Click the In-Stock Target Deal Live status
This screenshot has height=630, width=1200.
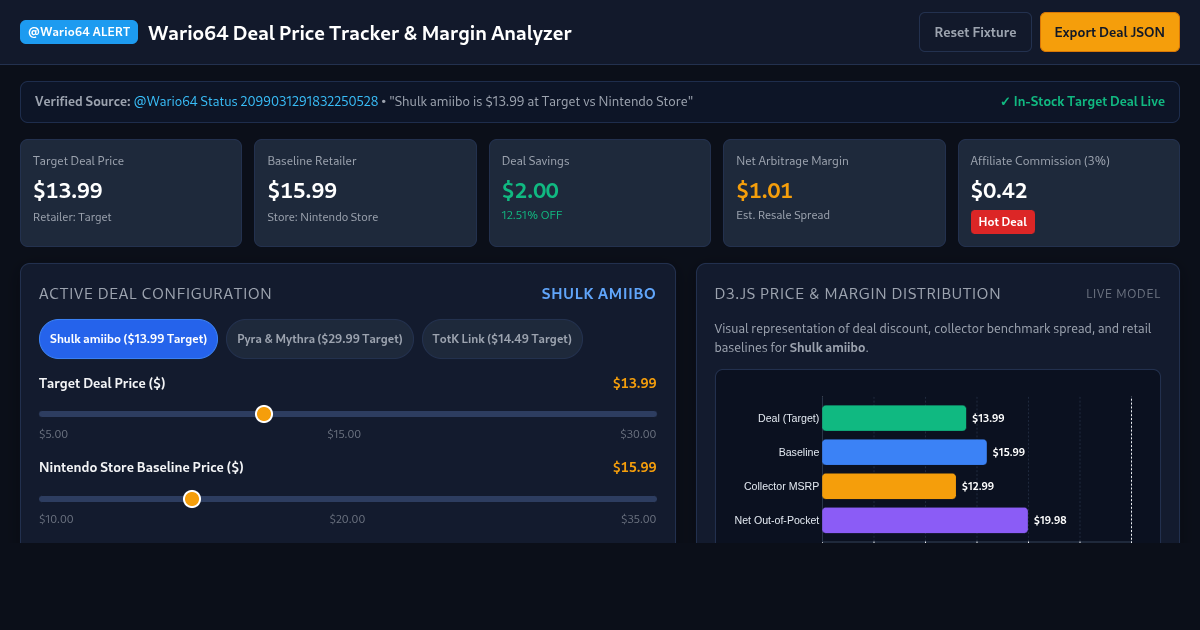(x=1082, y=101)
